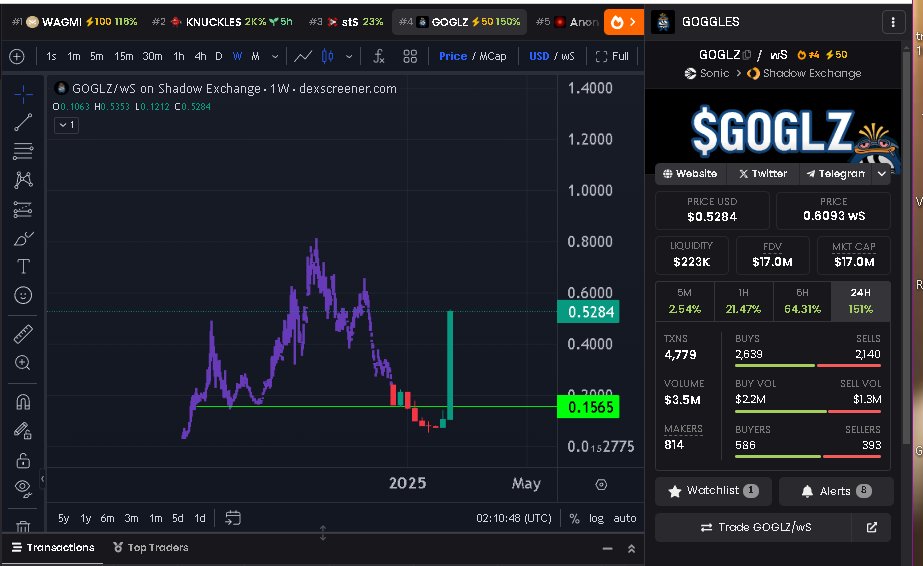Viewport: 923px width, 566px height.
Task: Select the brush drawing tool
Action: tap(23, 238)
